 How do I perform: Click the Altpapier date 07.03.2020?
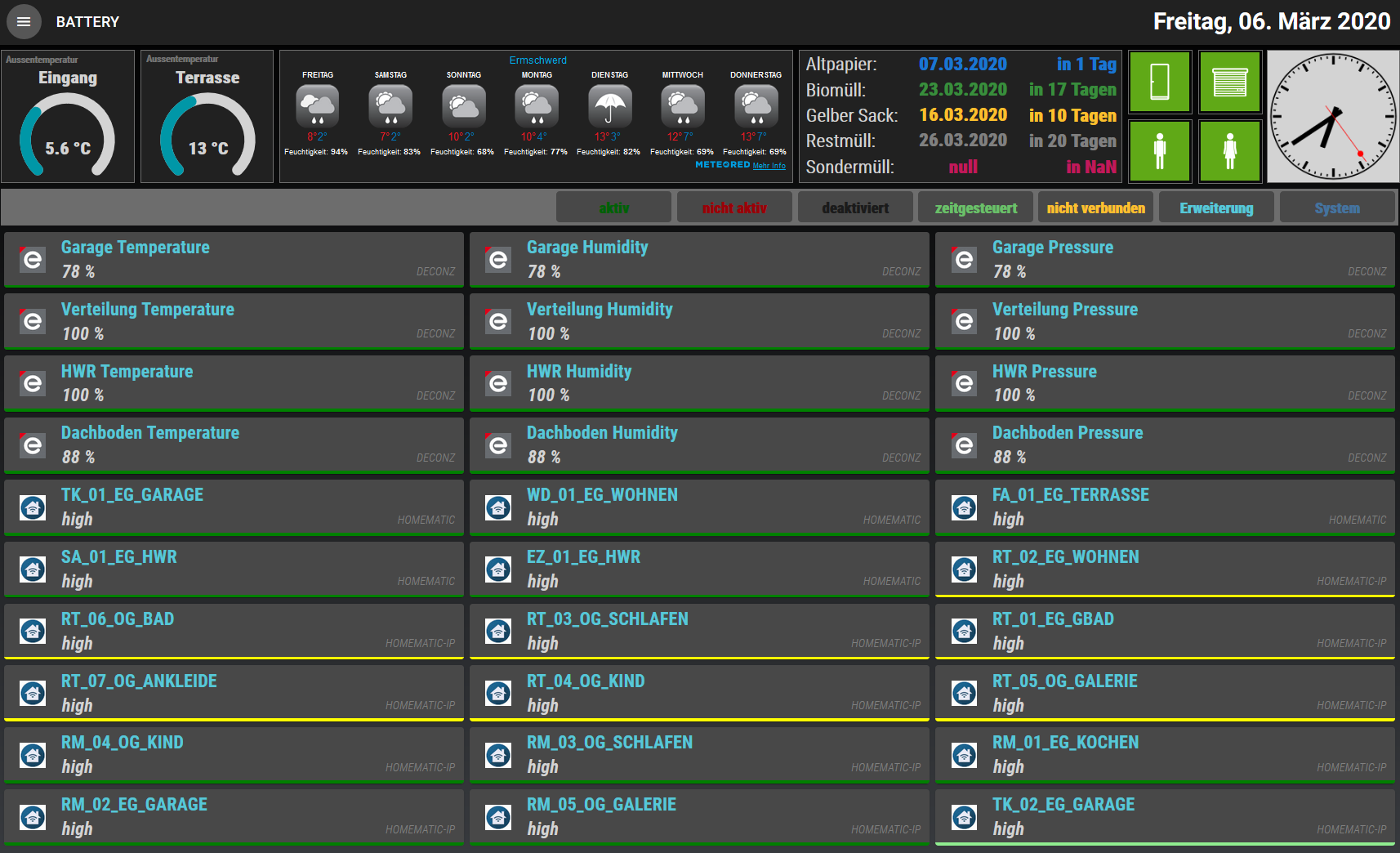(x=963, y=64)
